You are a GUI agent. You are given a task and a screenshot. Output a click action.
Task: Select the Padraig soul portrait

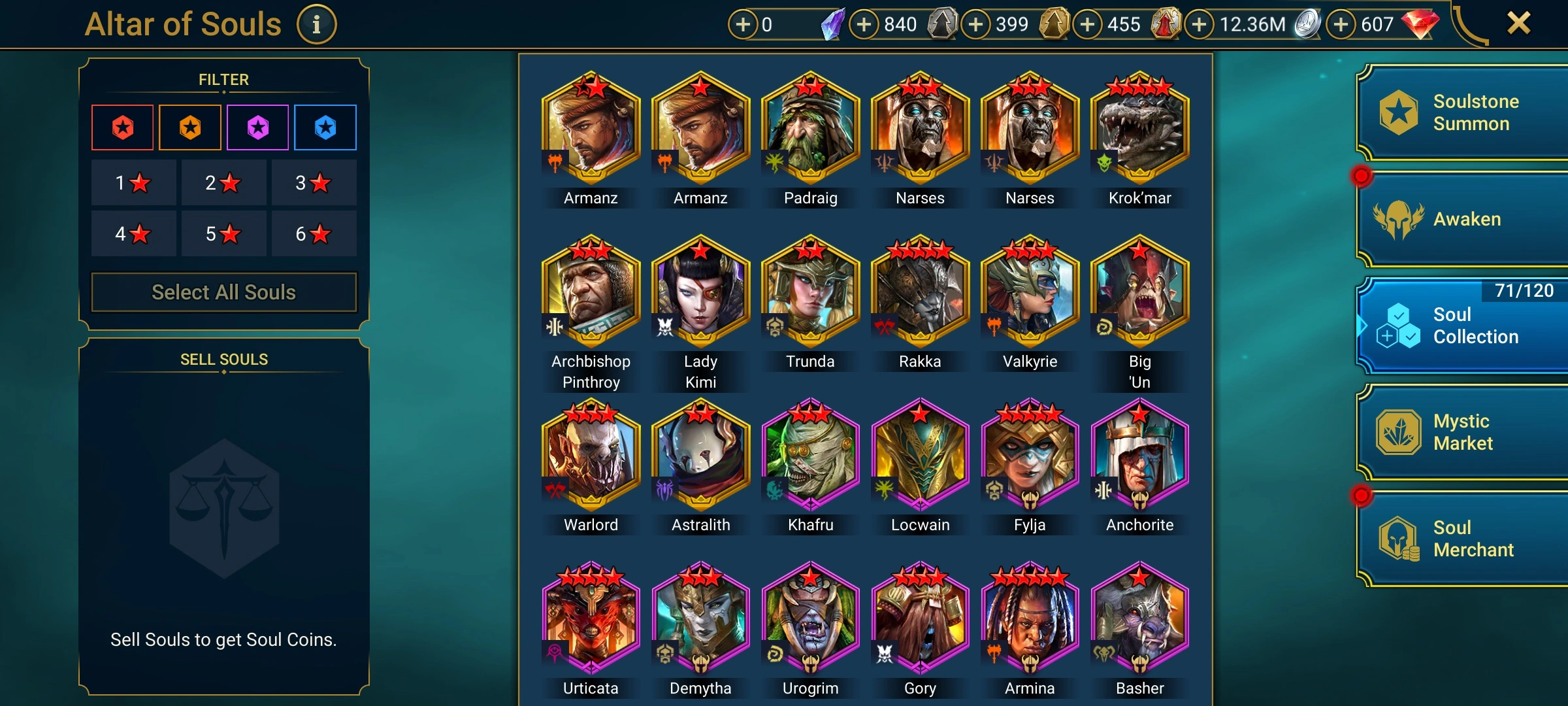tap(811, 128)
